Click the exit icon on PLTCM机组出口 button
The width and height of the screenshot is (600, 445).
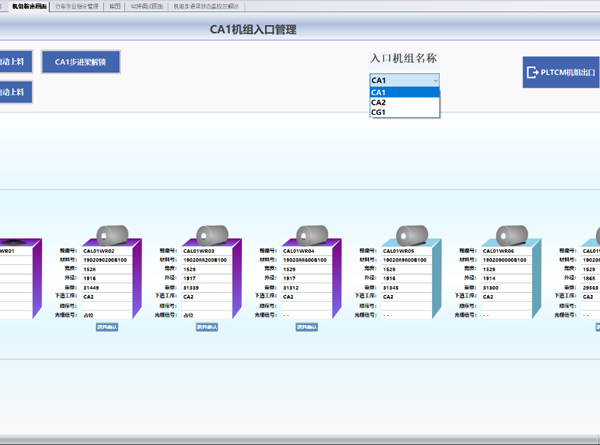tap(532, 72)
